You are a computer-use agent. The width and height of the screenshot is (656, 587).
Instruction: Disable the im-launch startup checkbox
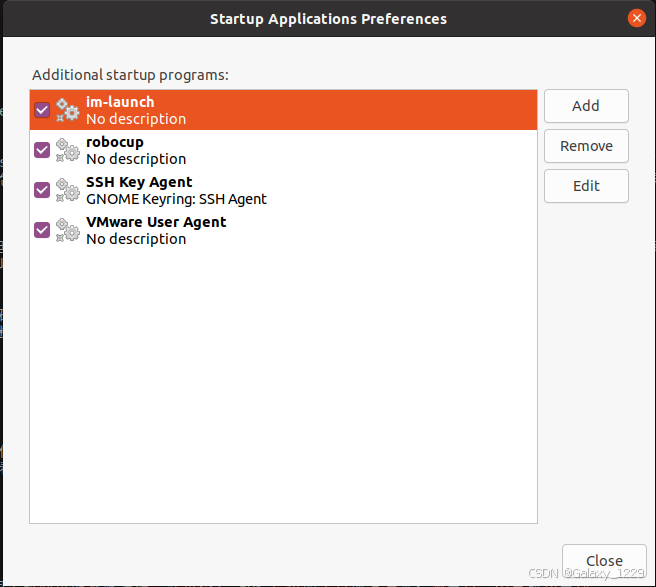[x=42, y=110]
